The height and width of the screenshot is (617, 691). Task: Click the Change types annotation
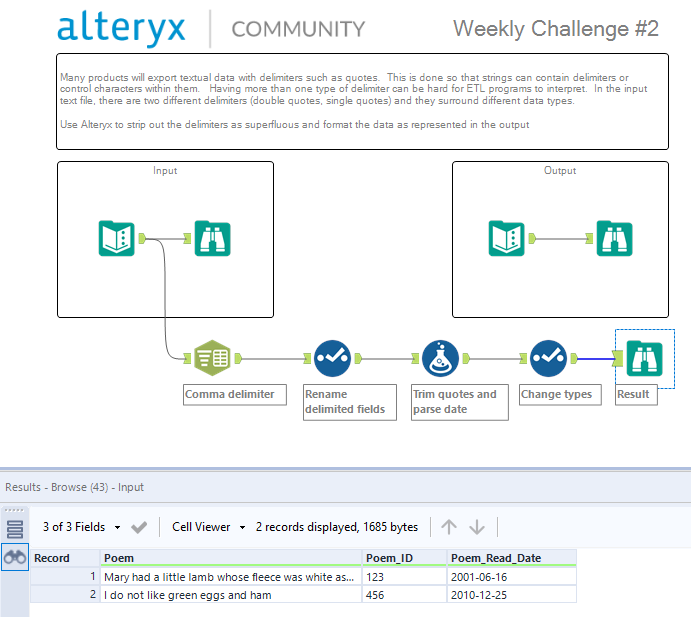pyautogui.click(x=560, y=394)
